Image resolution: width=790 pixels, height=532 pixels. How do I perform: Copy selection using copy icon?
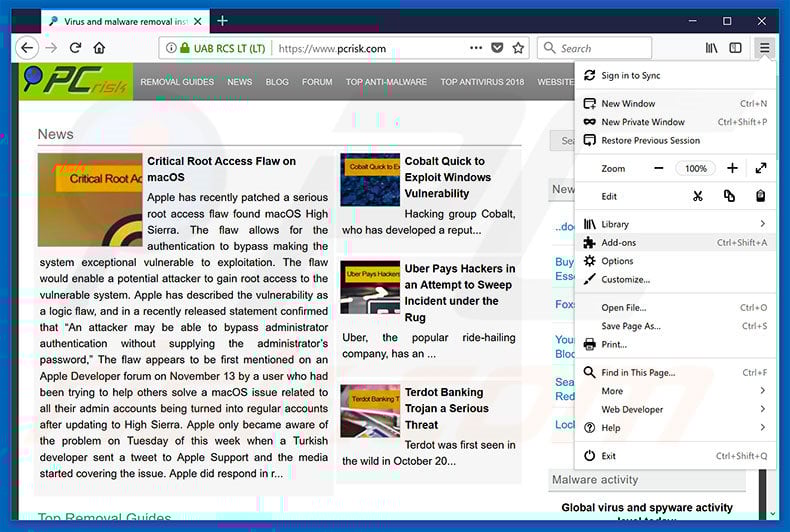coord(729,196)
